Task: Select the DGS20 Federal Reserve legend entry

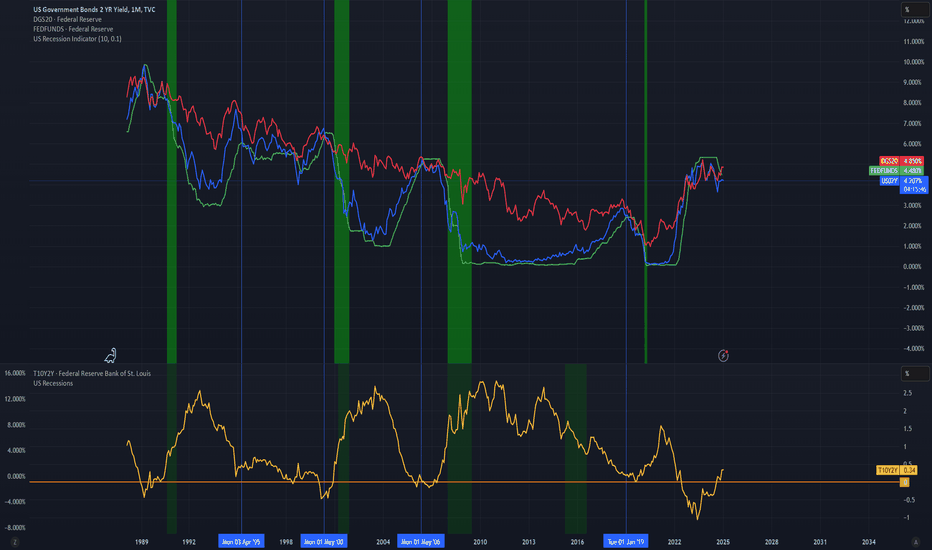Action: click(x=67, y=19)
